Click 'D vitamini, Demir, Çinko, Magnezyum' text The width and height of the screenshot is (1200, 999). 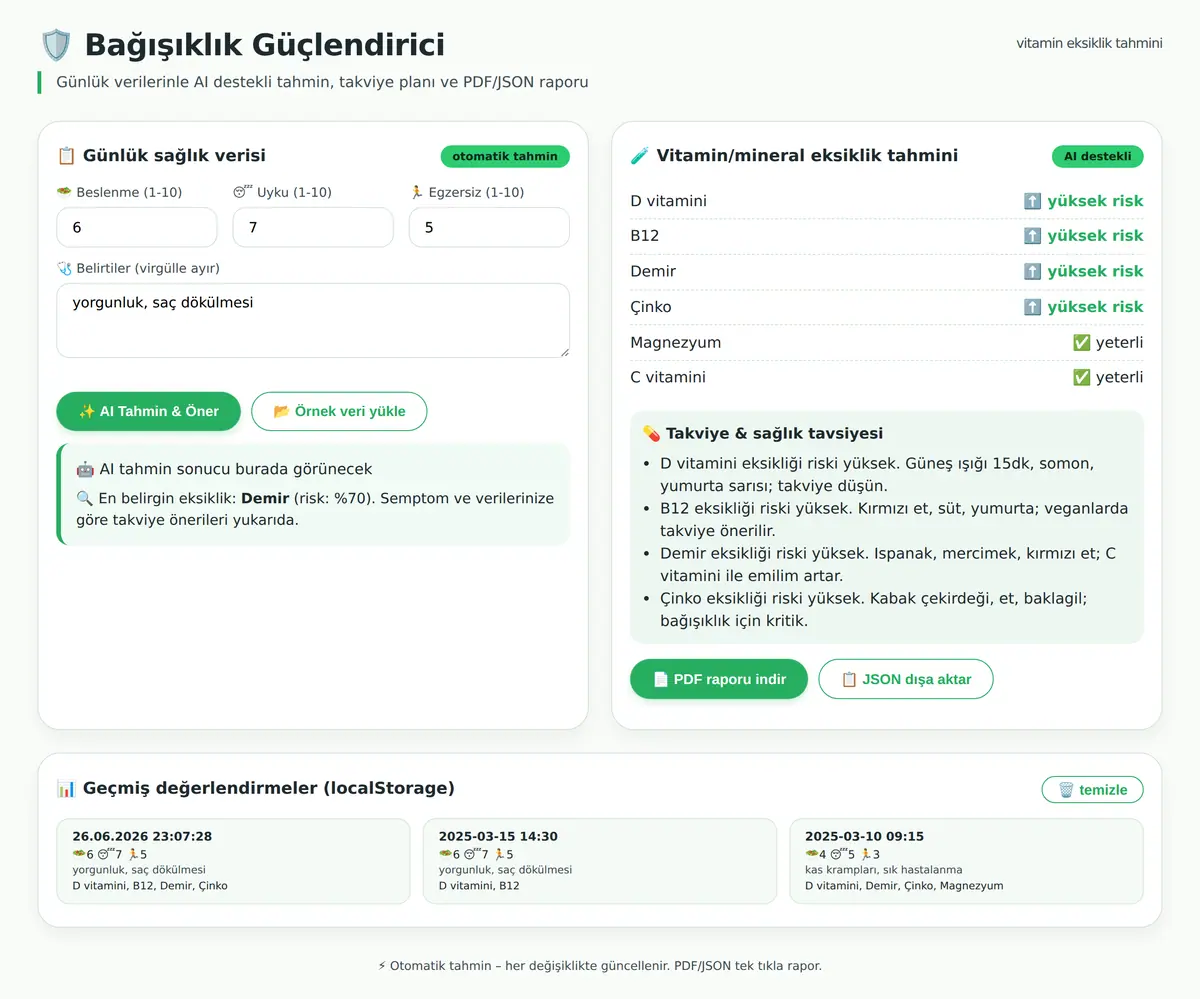point(904,886)
